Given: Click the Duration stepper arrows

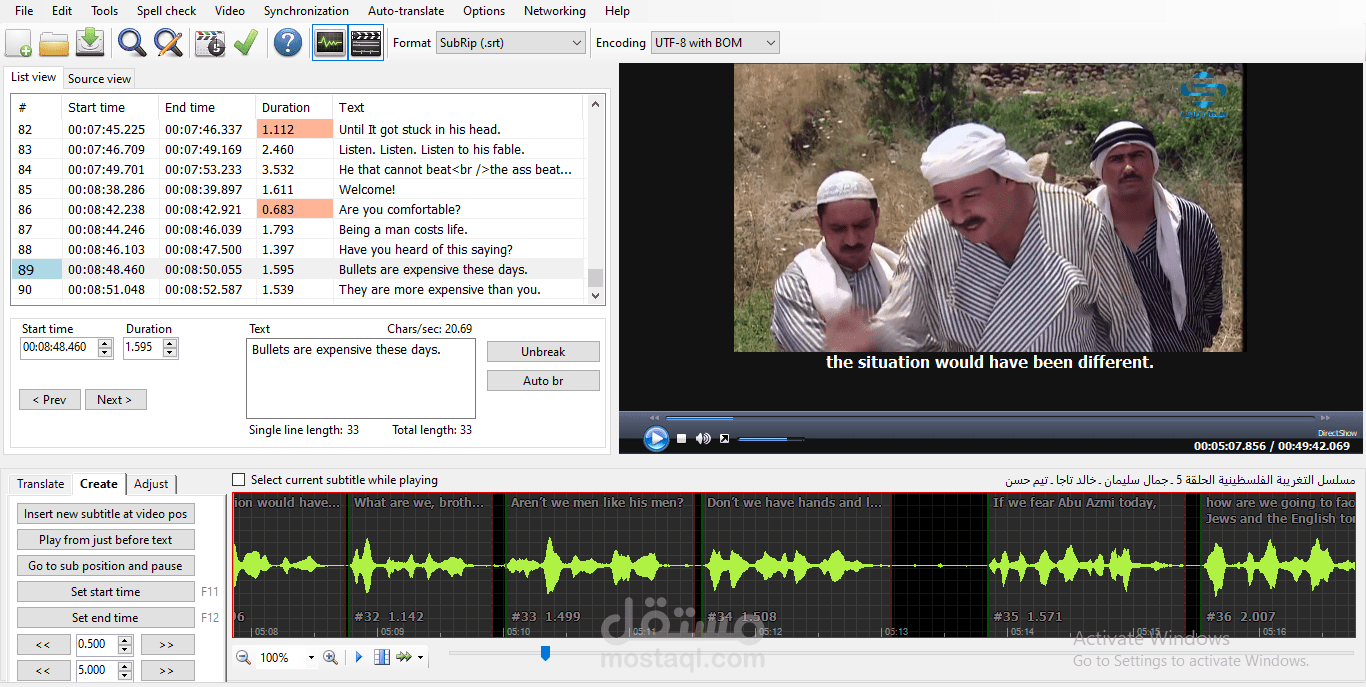Looking at the screenshot, I should point(170,348).
